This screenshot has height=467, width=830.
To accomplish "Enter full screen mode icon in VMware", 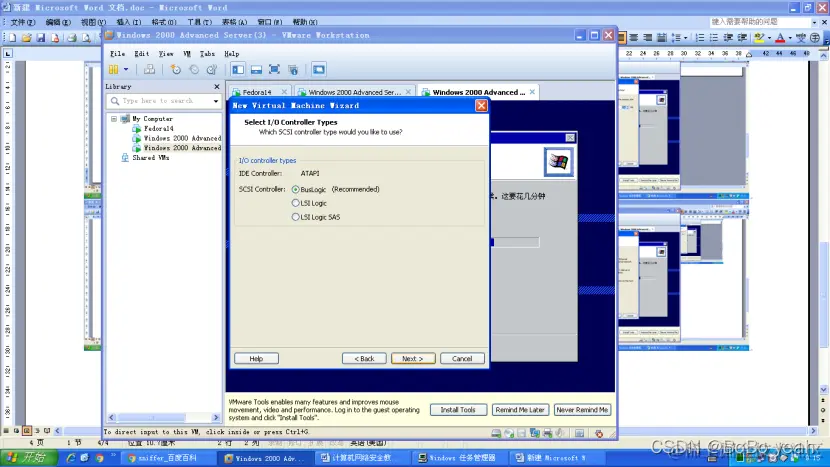I will (274, 69).
